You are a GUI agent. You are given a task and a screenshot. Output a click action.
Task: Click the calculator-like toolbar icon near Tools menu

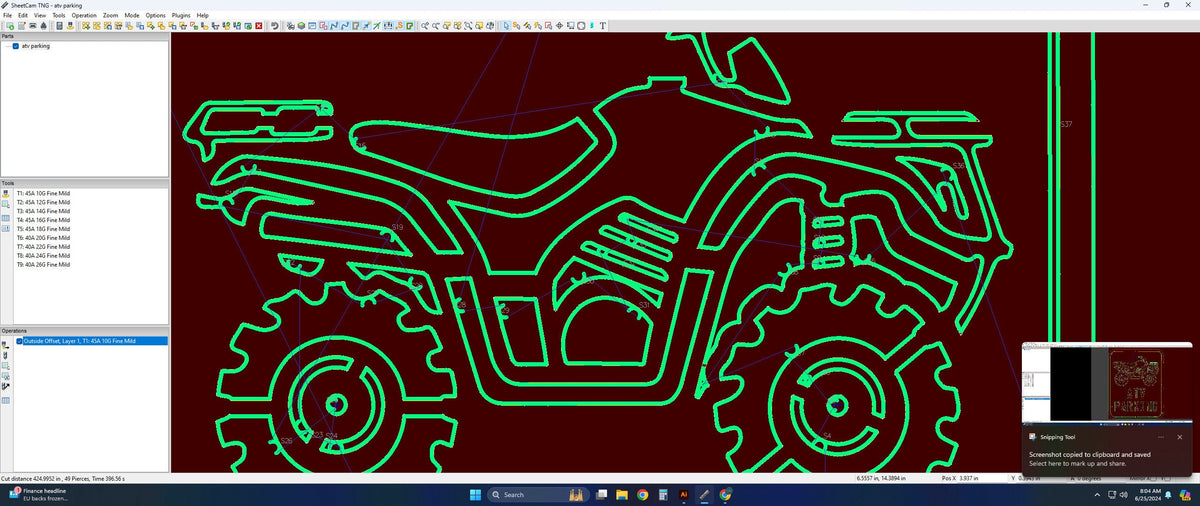point(58,26)
